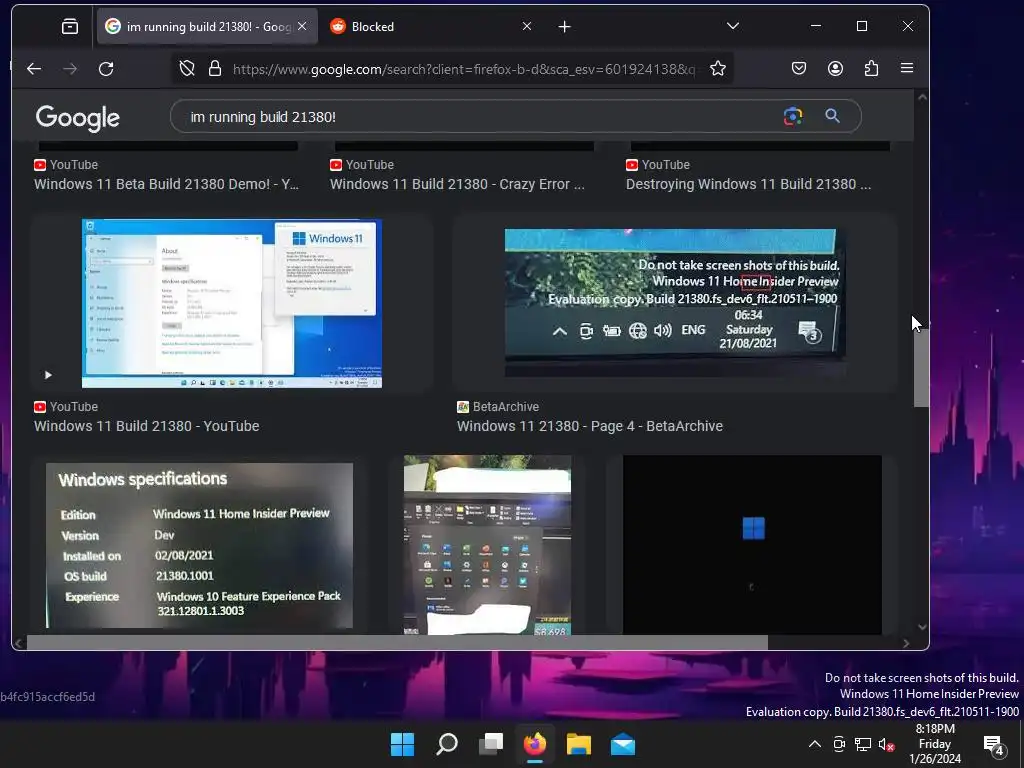View site security padlock information
The height and width of the screenshot is (768, 1024).
tap(214, 69)
